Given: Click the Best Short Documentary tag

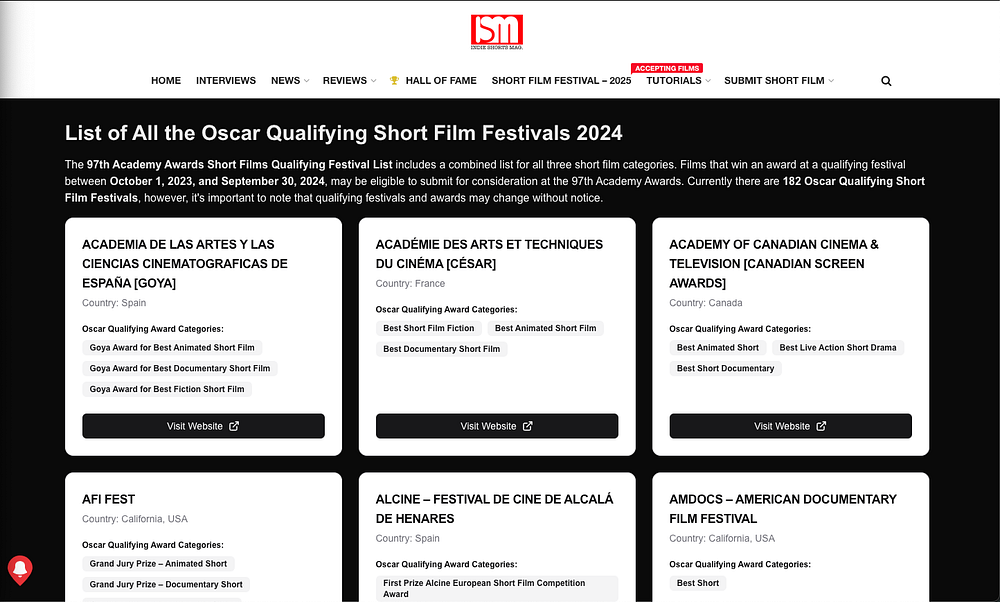Looking at the screenshot, I should click(x=725, y=369).
